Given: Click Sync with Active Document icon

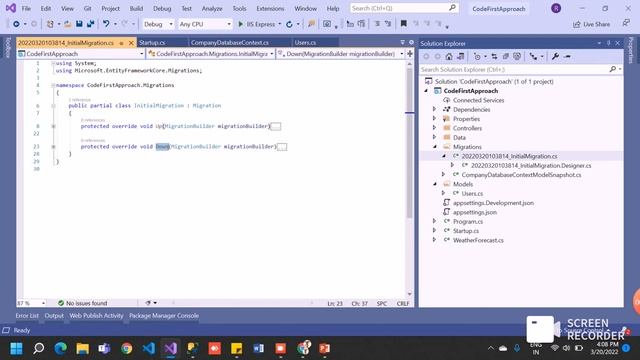Looking at the screenshot, I should (494, 57).
